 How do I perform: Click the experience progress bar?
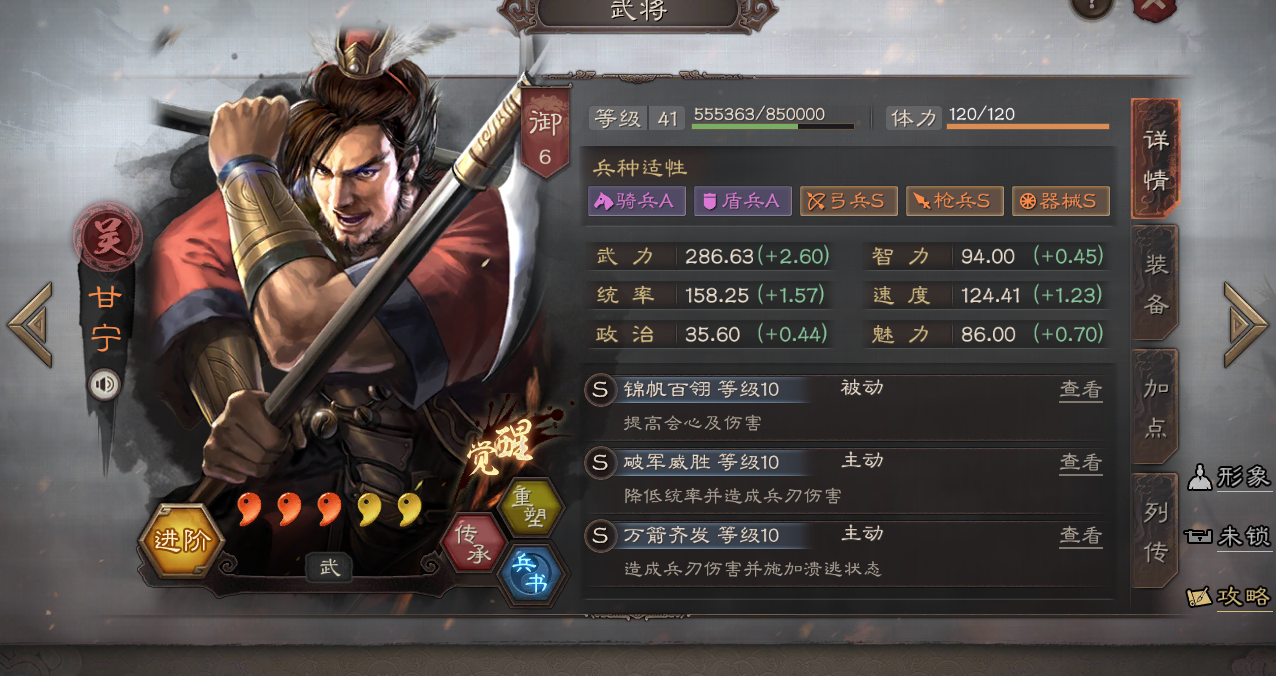click(x=773, y=126)
